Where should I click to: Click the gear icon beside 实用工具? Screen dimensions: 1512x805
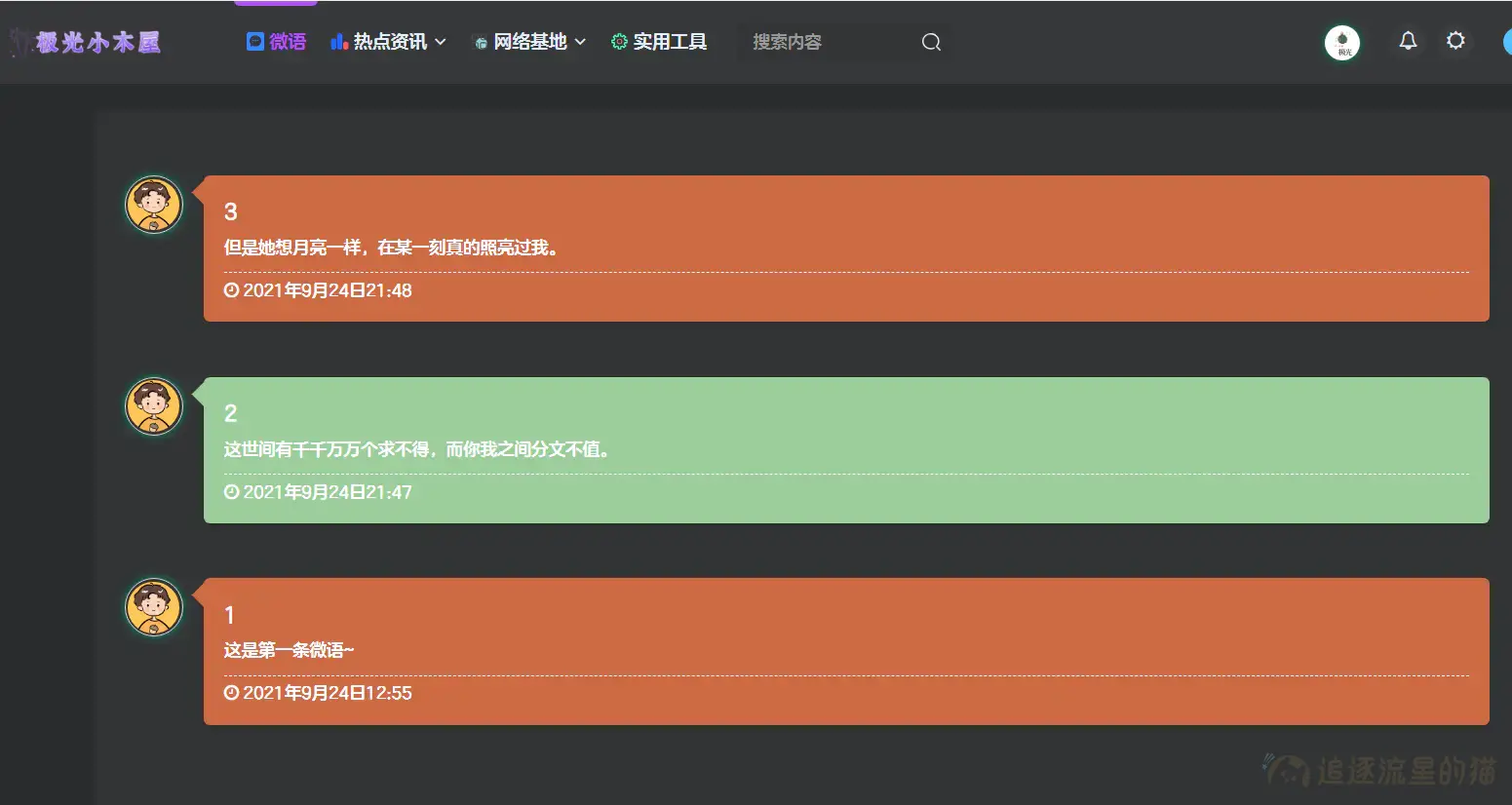point(617,41)
